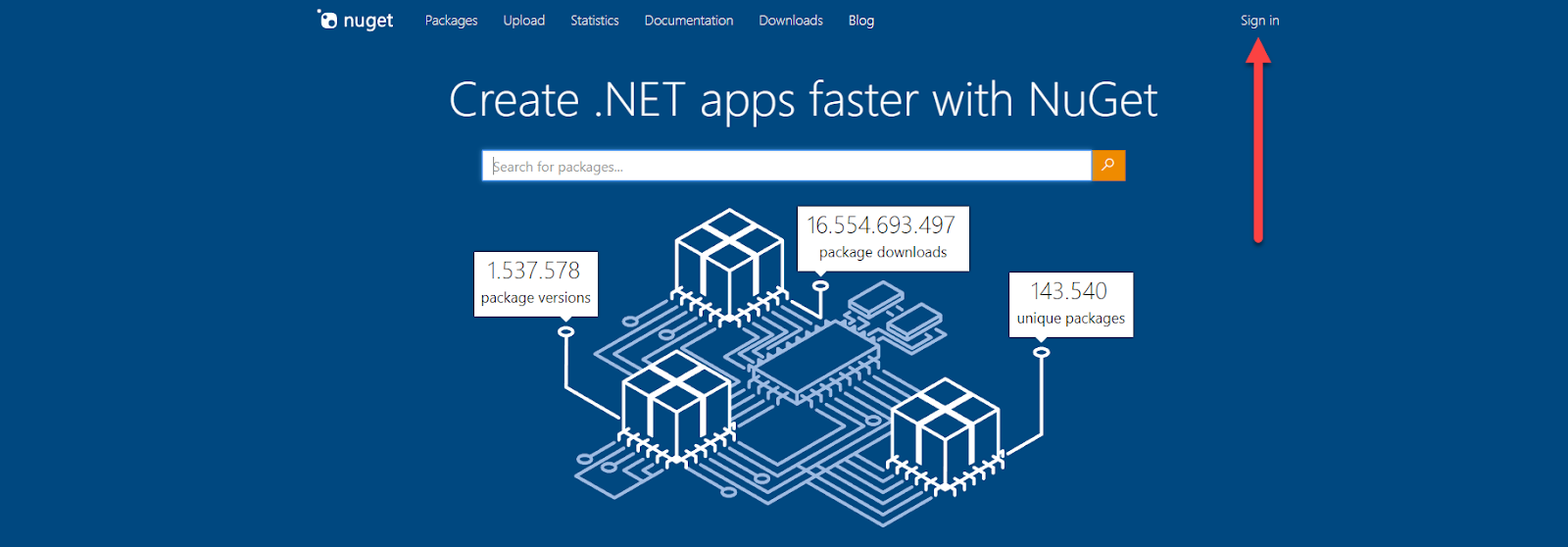Click the Sign in link
This screenshot has width=1568, height=547.
coord(1259,21)
